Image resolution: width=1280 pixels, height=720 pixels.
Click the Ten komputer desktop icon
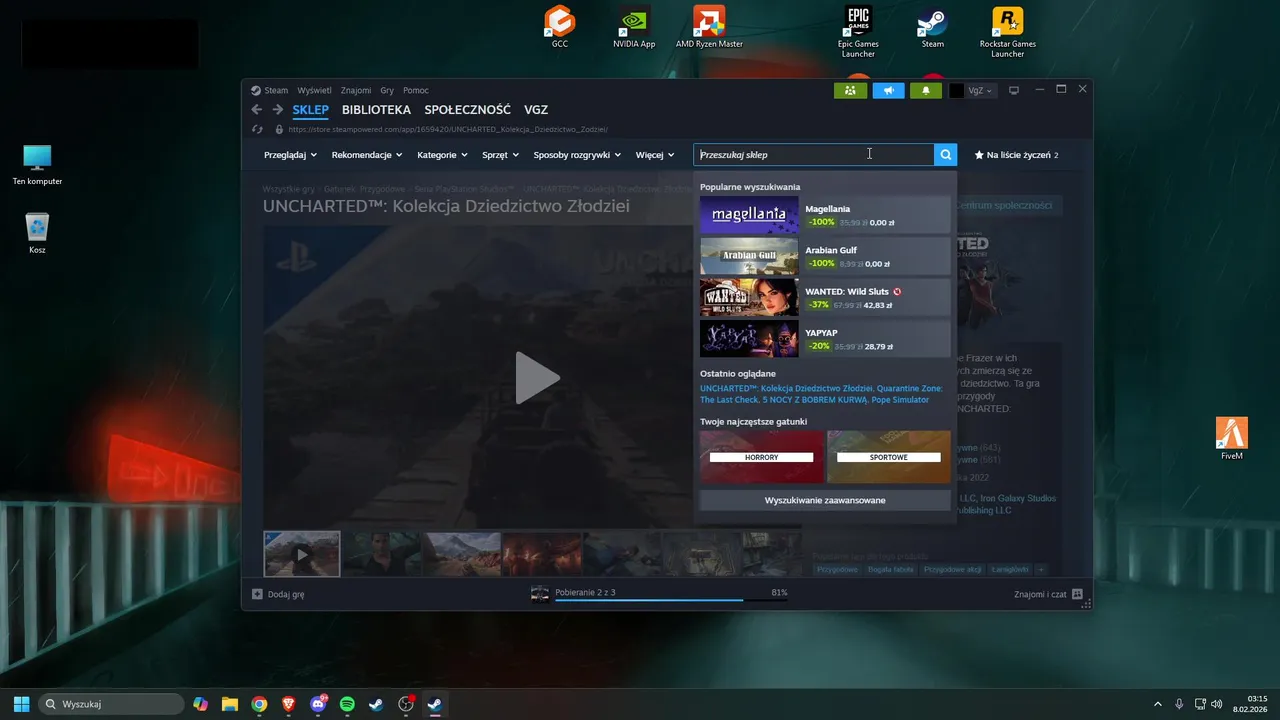tap(37, 164)
